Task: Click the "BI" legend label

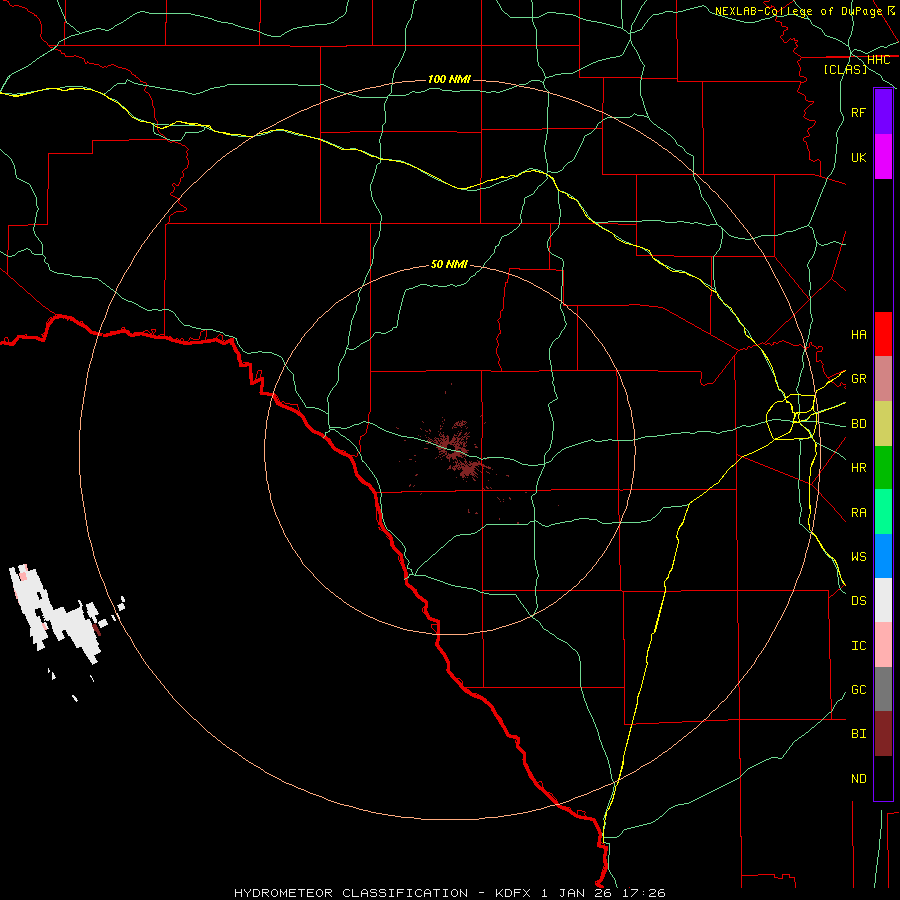Action: click(858, 734)
